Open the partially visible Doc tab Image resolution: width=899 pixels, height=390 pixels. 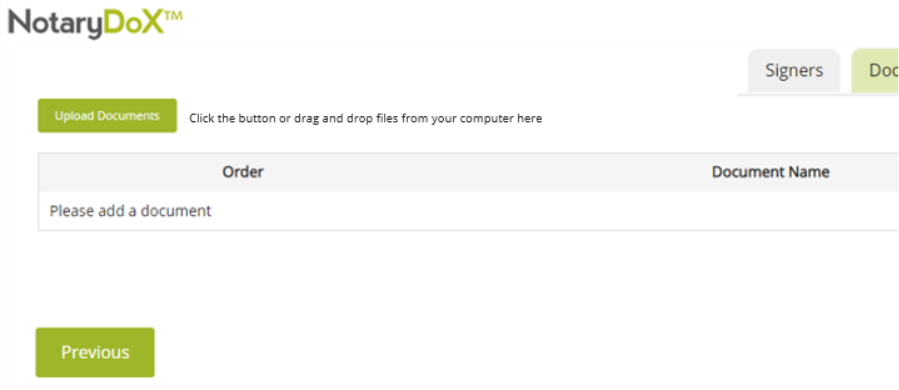point(875,71)
